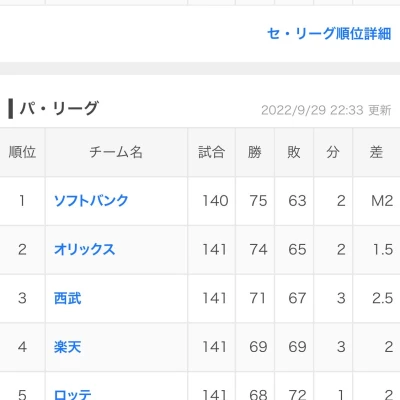400x400 pixels.
Task: Click 西武's 2.5 game difference cell
Action: [383, 298]
